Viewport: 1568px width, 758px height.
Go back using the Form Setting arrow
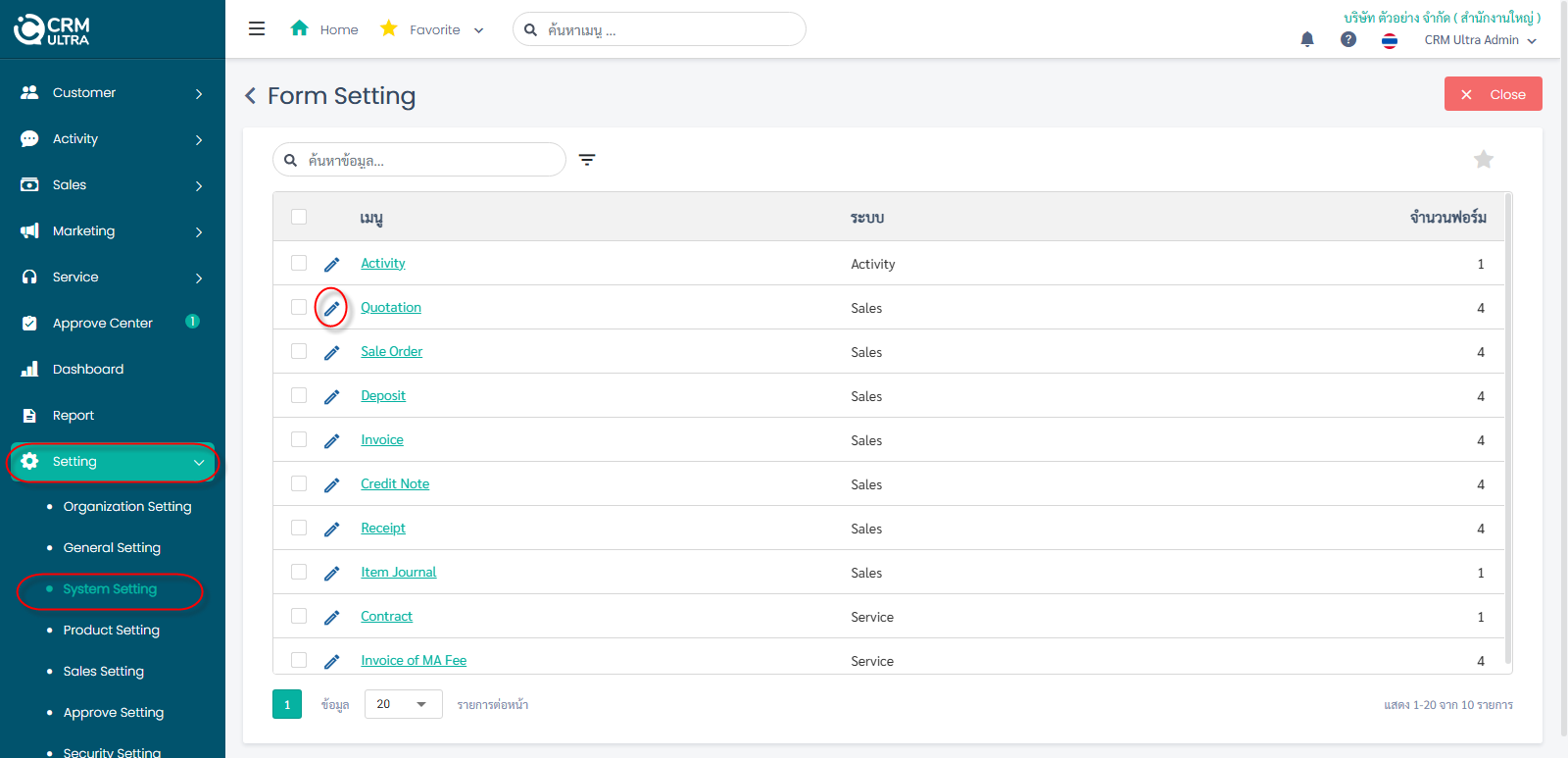(x=251, y=95)
